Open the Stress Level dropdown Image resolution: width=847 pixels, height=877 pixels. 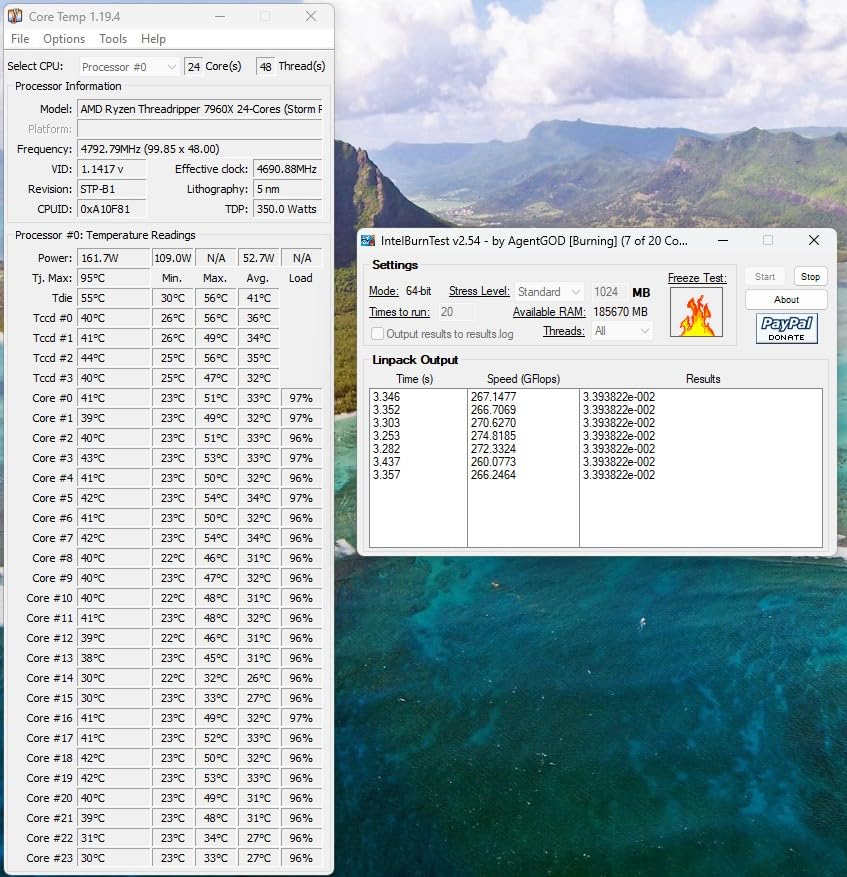(x=548, y=290)
